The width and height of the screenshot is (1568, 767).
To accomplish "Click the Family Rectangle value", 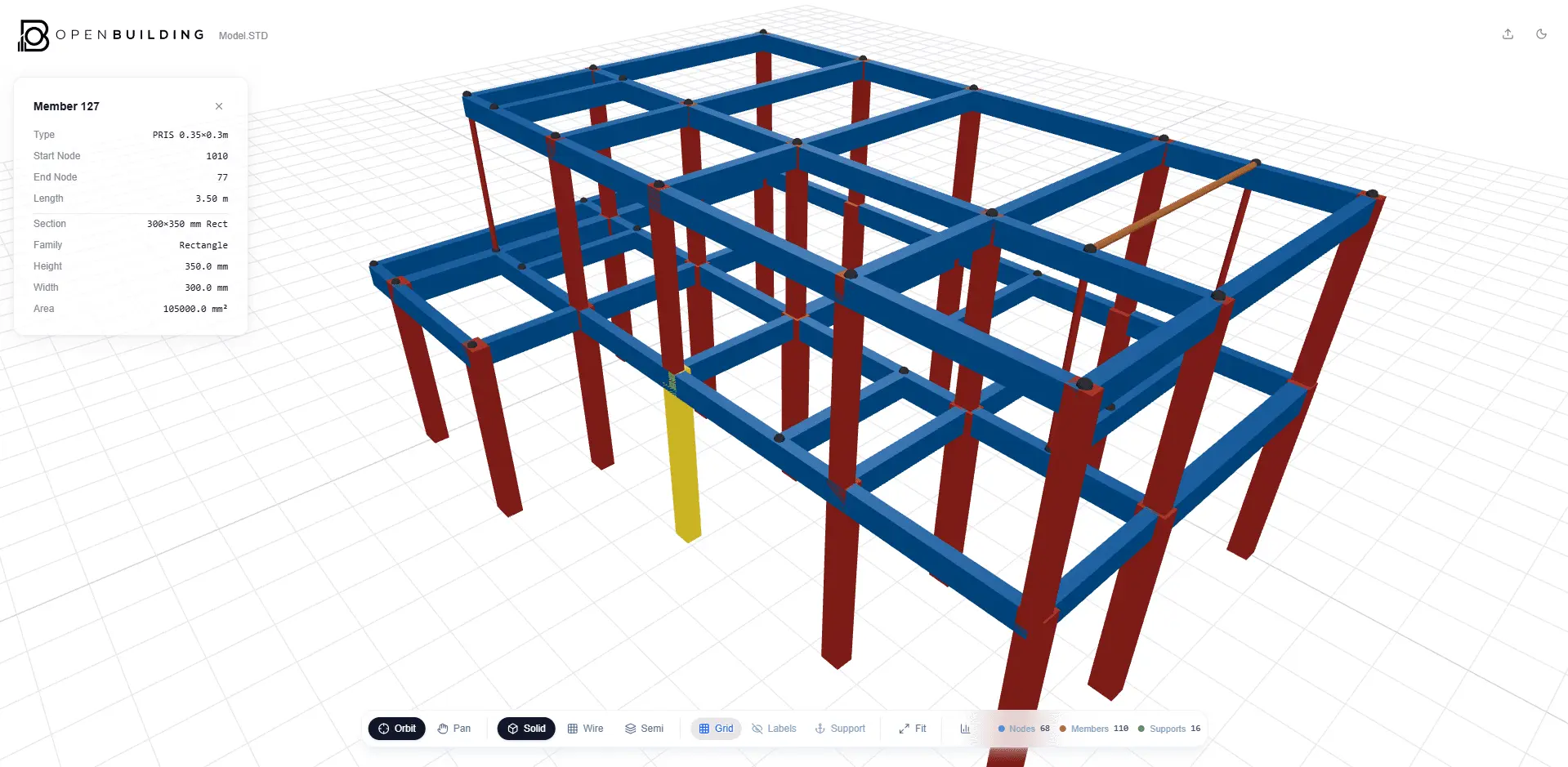I will (x=203, y=245).
